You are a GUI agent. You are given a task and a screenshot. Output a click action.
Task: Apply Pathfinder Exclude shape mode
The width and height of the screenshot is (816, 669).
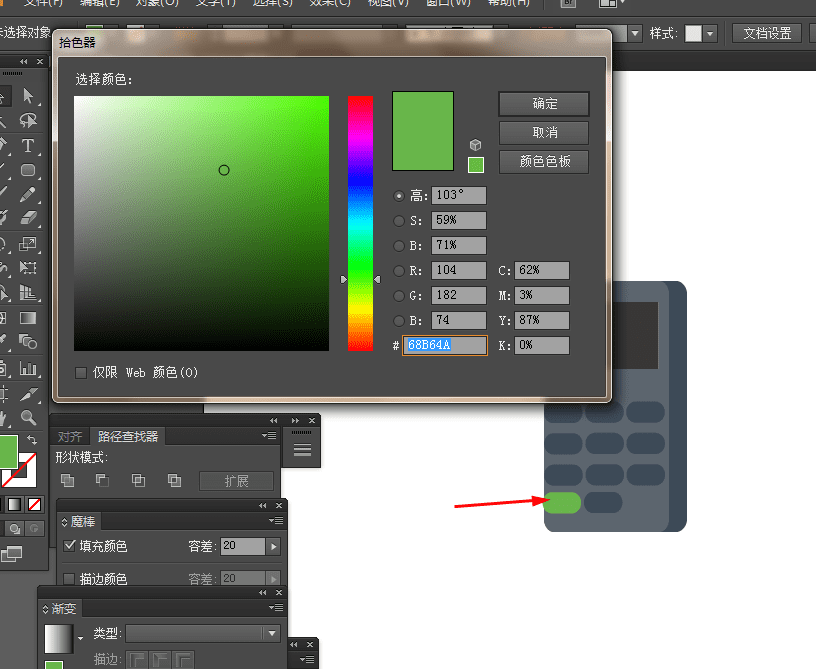pos(174,480)
